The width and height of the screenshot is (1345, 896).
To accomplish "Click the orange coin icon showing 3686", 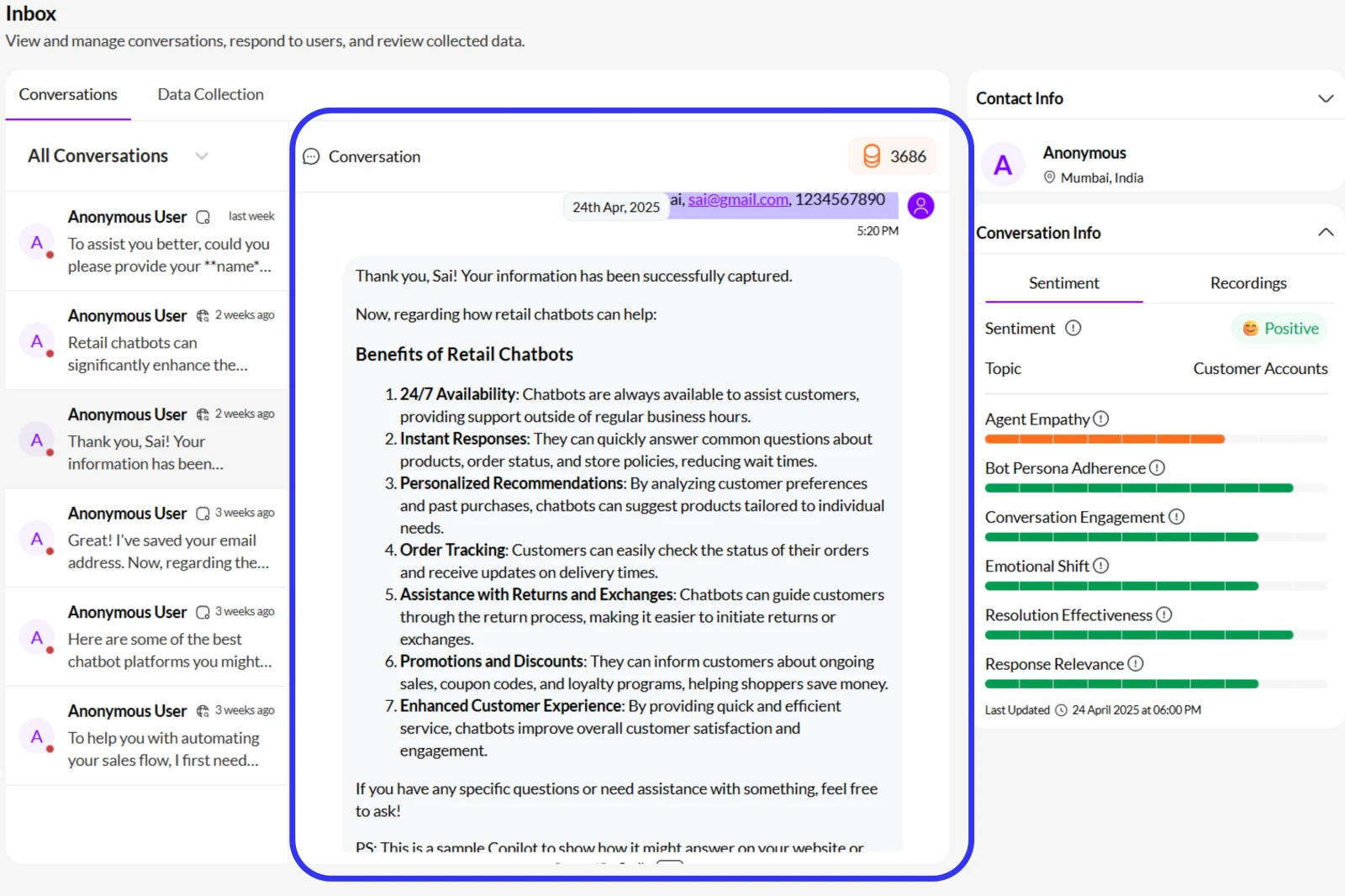I will (x=873, y=155).
